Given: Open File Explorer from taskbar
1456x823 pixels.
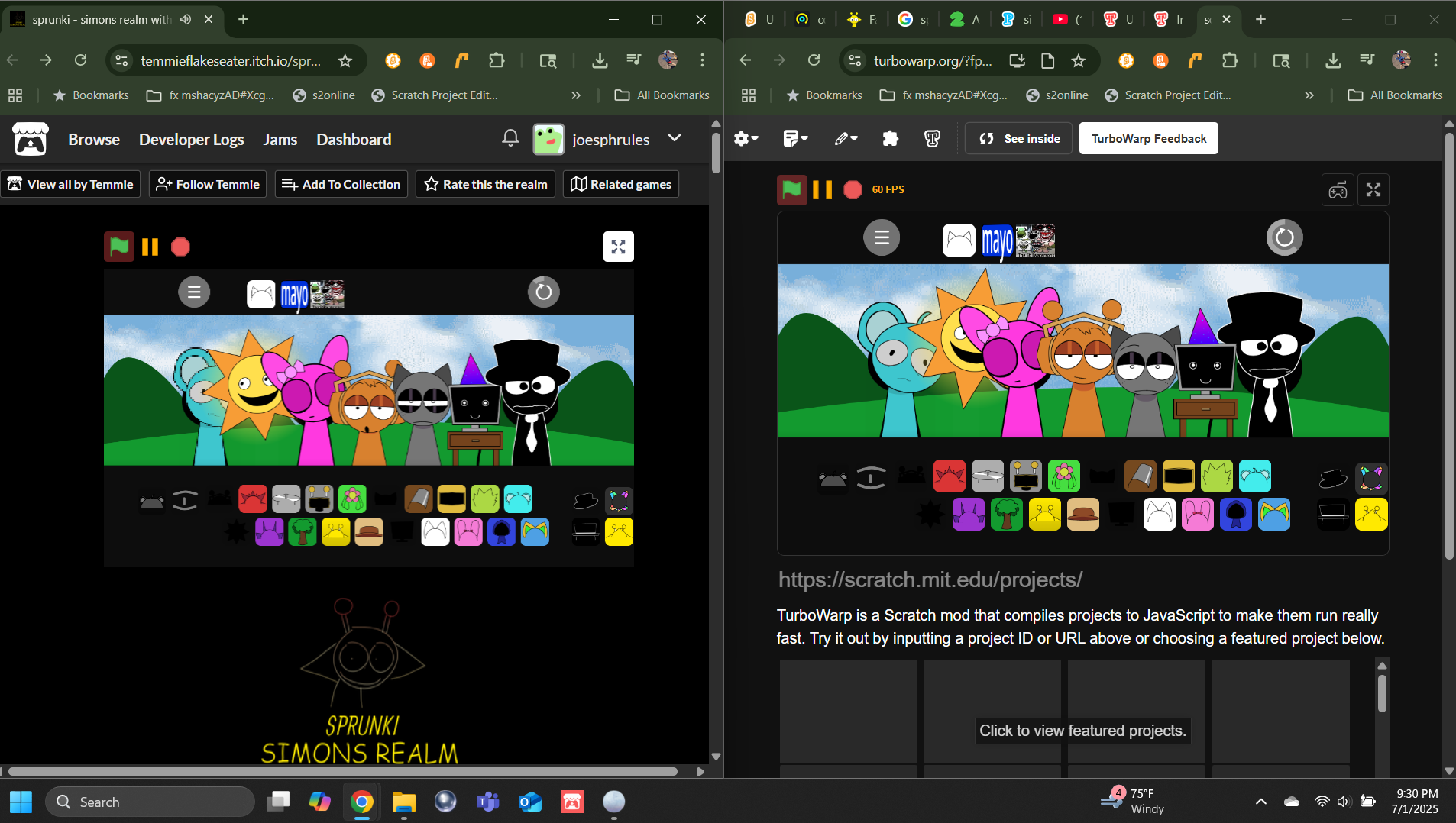Looking at the screenshot, I should [403, 802].
